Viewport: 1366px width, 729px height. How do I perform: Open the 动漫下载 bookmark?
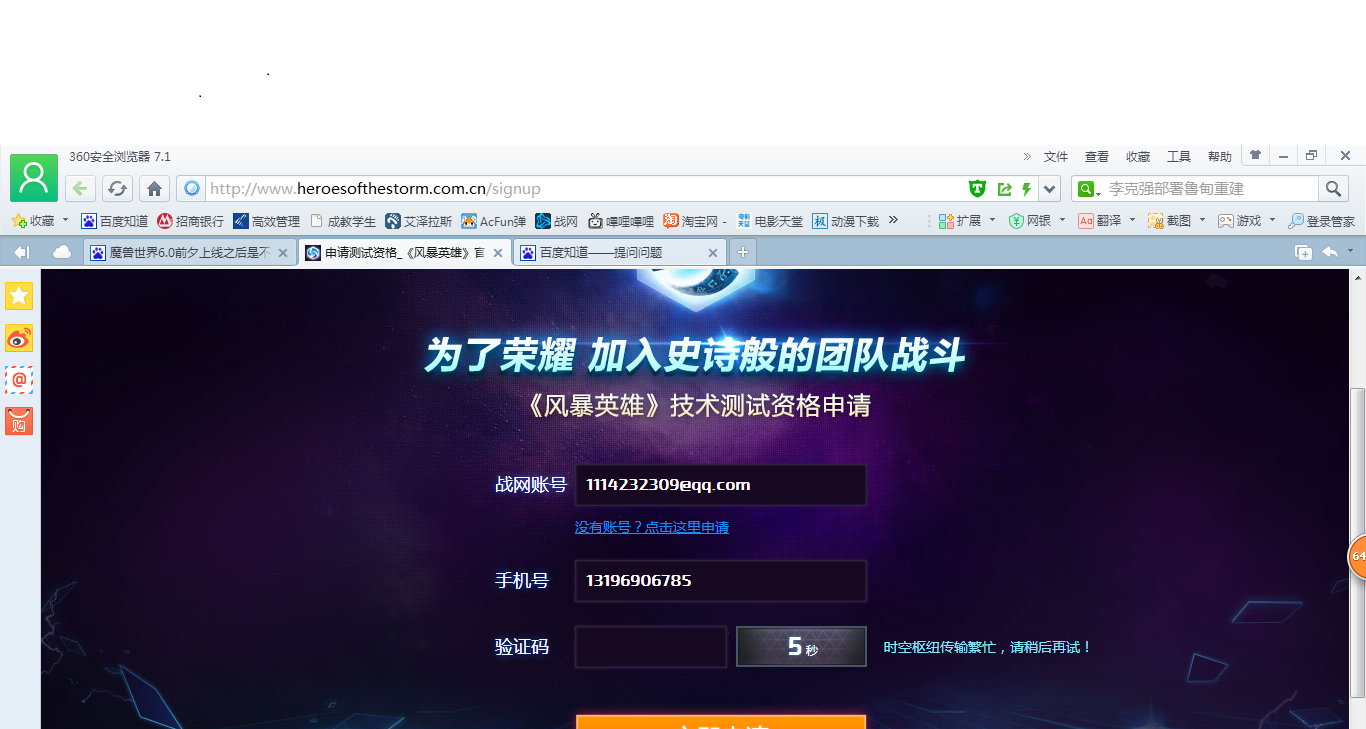click(x=846, y=221)
